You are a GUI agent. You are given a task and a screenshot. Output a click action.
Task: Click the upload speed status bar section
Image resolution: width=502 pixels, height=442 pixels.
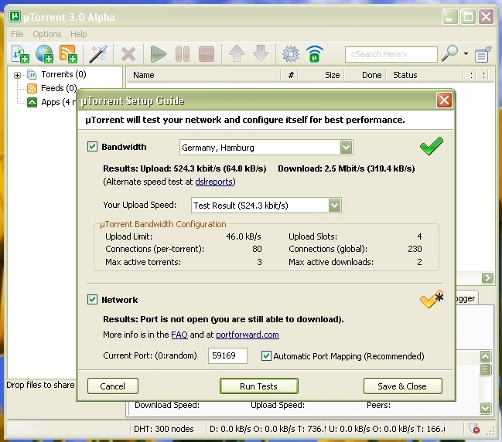pos(387,429)
